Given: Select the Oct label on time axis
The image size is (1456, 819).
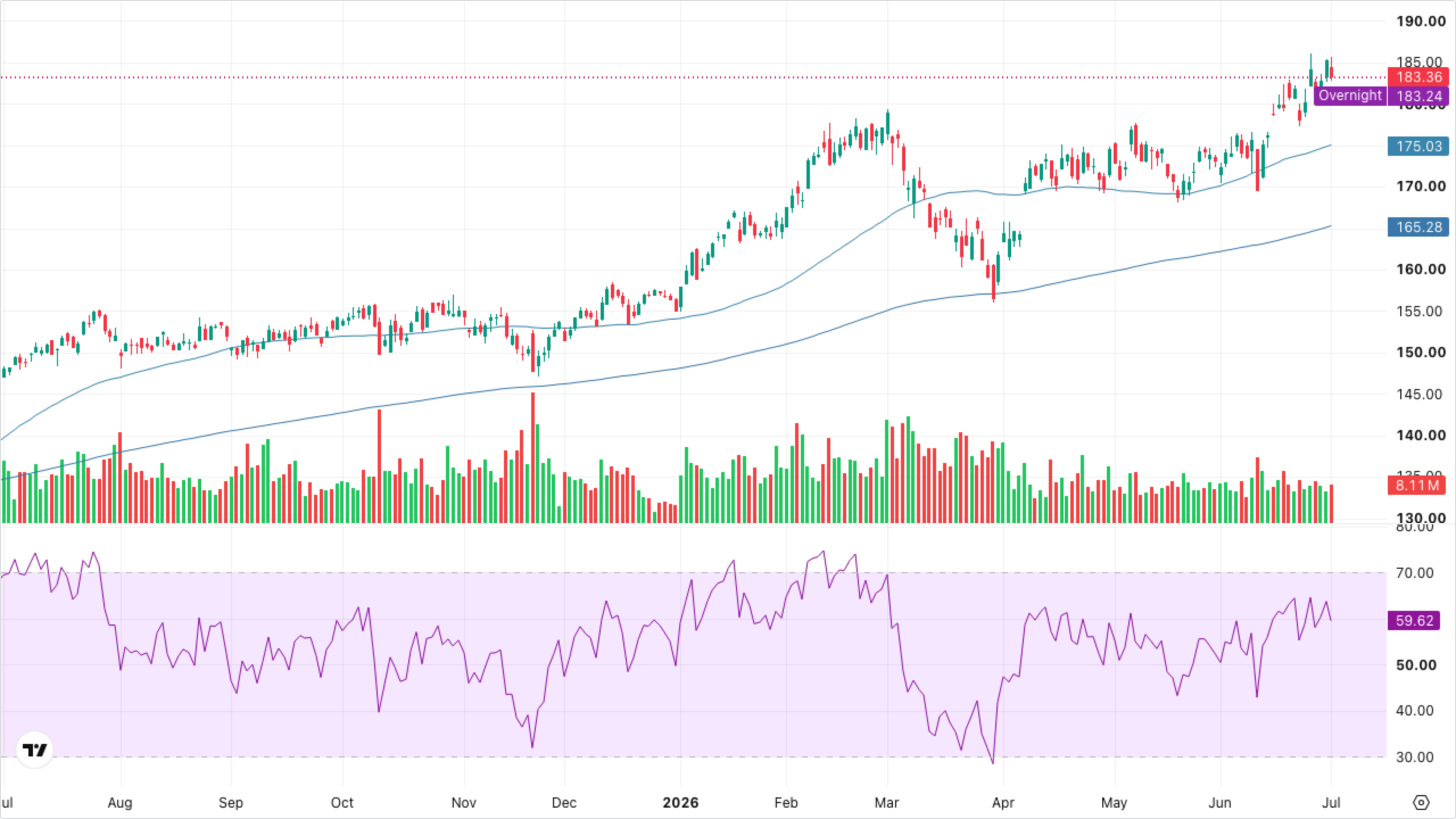Looking at the screenshot, I should (342, 803).
